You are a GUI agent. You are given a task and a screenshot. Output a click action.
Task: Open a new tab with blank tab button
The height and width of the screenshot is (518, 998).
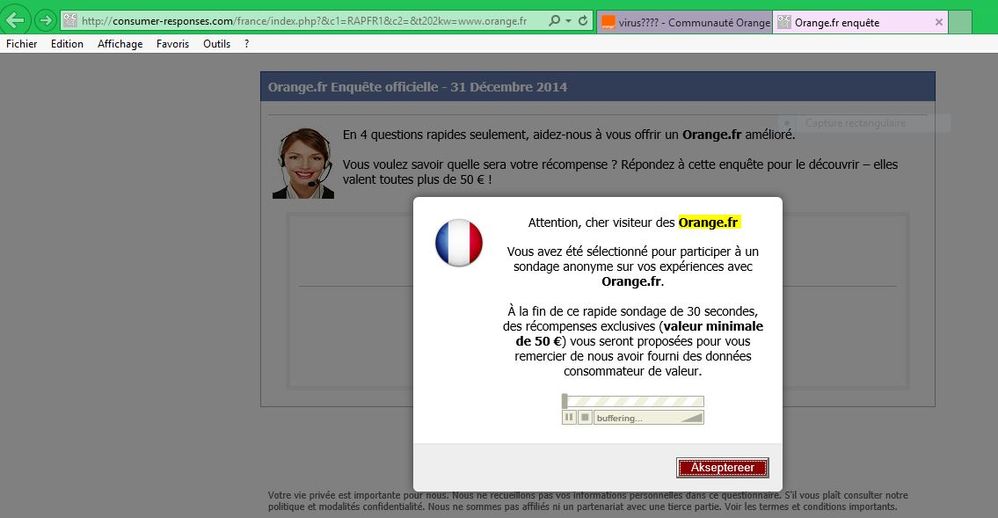coord(960,22)
